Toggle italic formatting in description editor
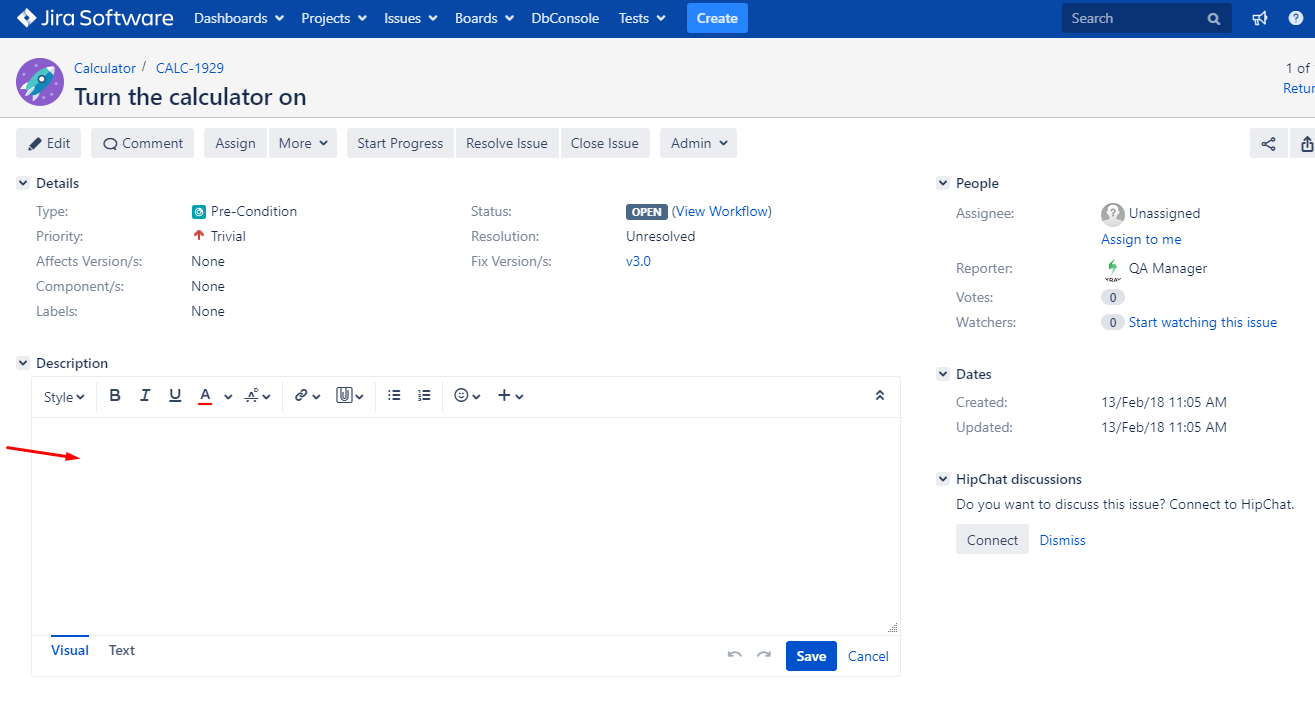1315x702 pixels. click(145, 396)
